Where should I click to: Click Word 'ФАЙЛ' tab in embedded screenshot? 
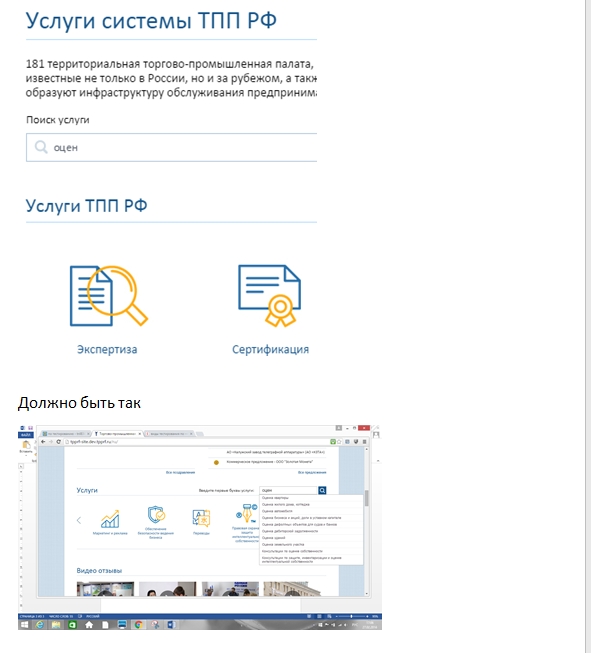(x=26, y=435)
